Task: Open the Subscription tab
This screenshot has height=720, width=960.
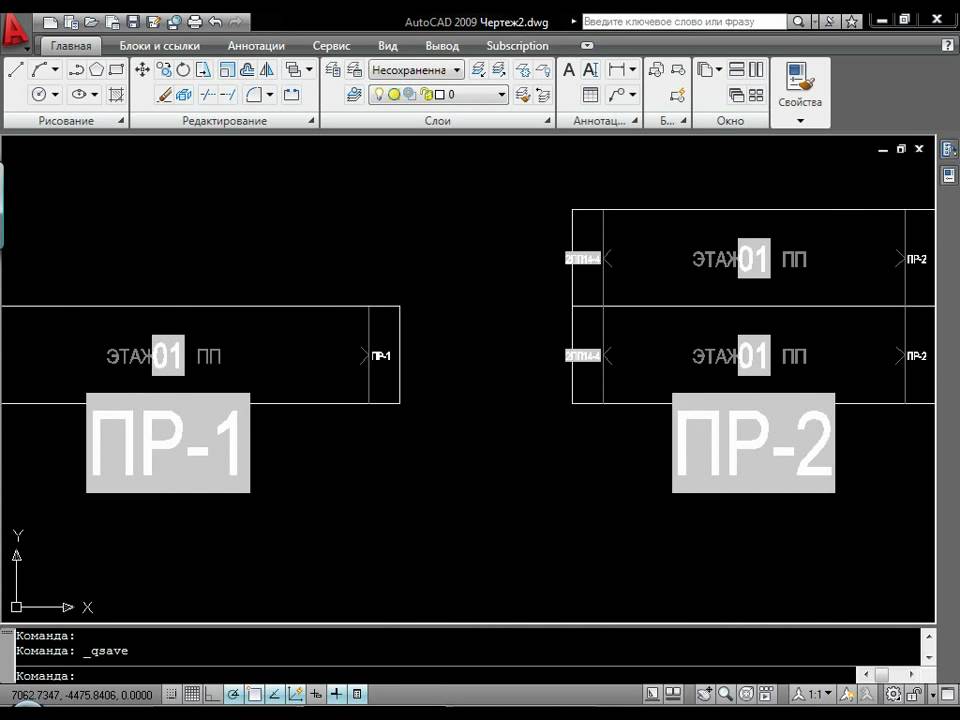Action: pyautogui.click(x=517, y=46)
